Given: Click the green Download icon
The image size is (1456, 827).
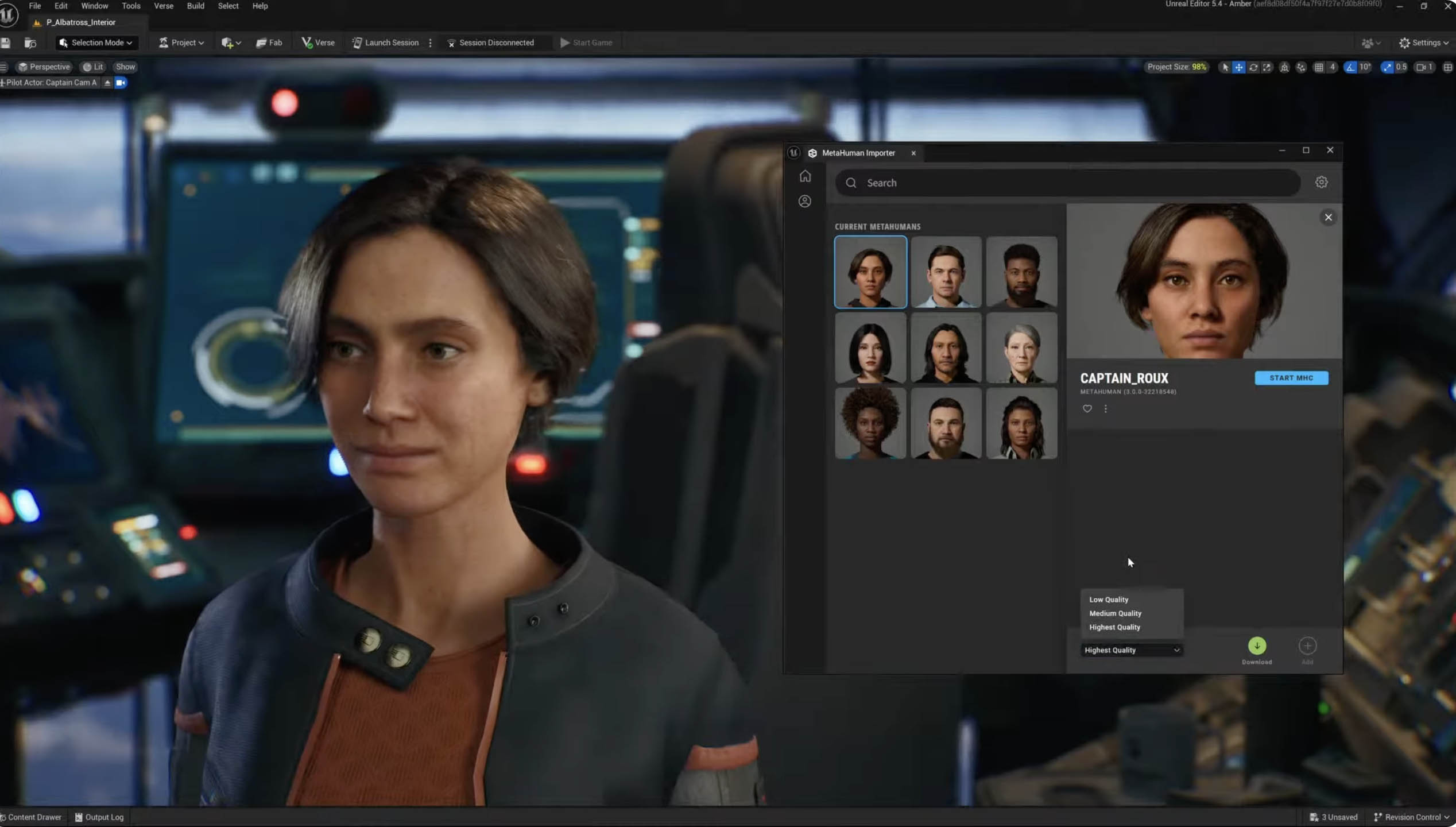Looking at the screenshot, I should (x=1257, y=646).
